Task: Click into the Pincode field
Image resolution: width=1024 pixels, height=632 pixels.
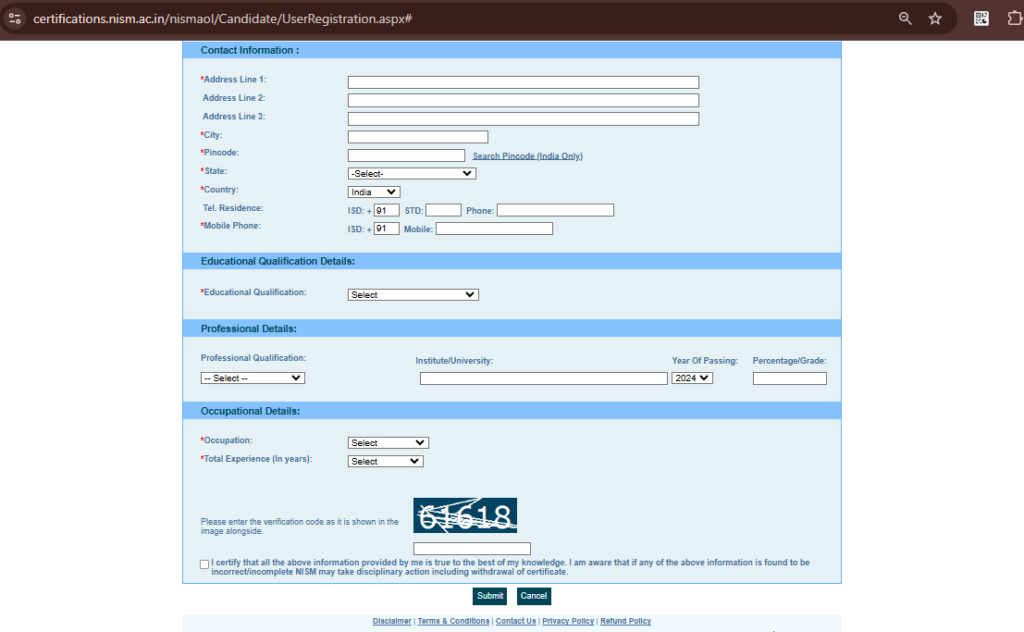Action: tap(406, 155)
